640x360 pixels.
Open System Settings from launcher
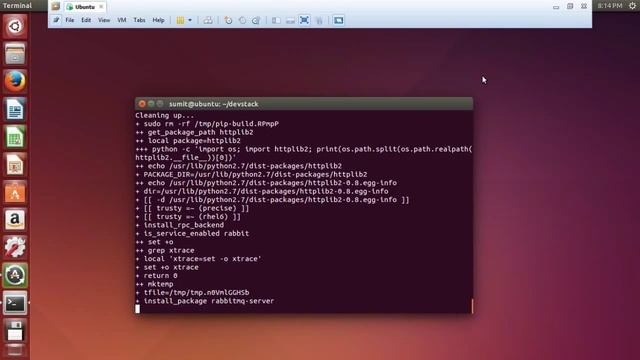pyautogui.click(x=15, y=247)
